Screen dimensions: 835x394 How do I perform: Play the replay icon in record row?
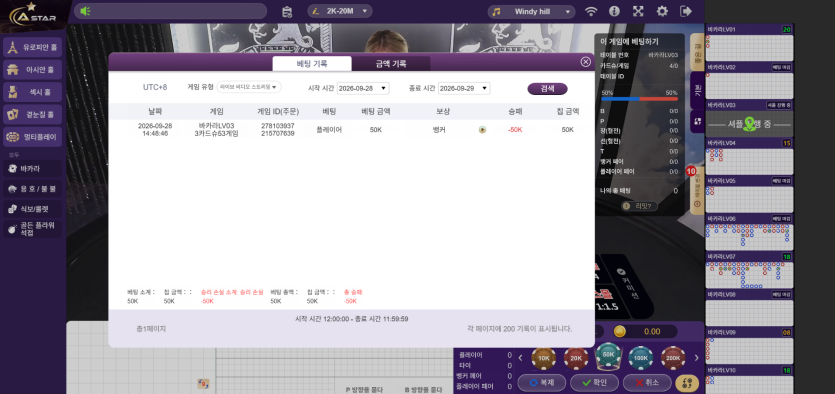point(482,129)
